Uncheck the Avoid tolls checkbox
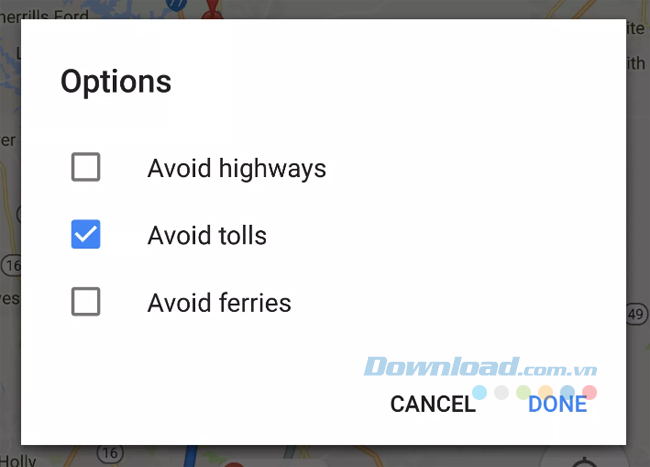Viewport: 650px width, 467px height. pos(86,236)
